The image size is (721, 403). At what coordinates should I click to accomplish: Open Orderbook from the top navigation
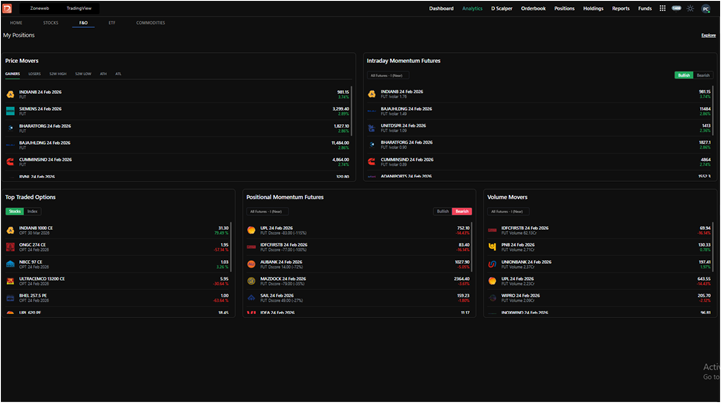coord(533,8)
